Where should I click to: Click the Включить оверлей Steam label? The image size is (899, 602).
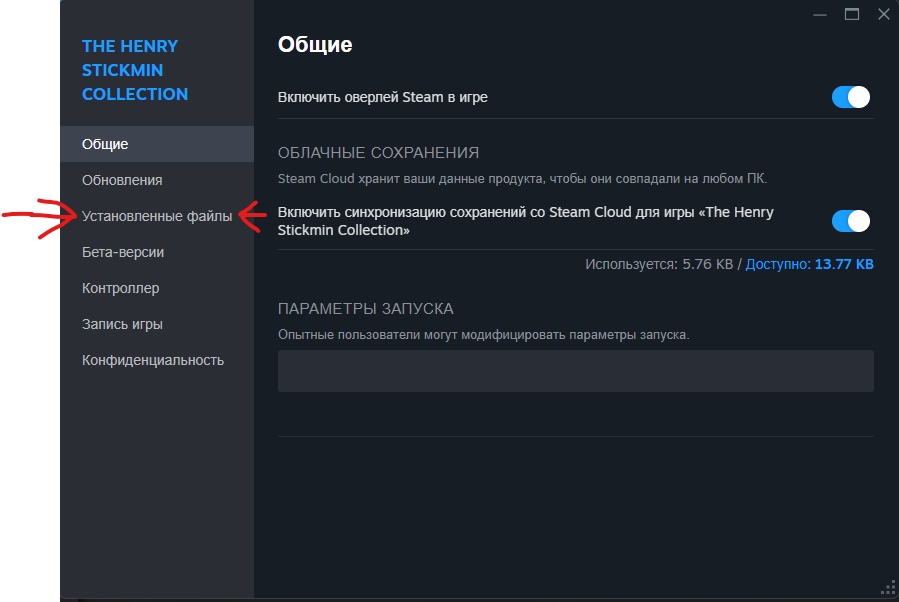point(382,97)
